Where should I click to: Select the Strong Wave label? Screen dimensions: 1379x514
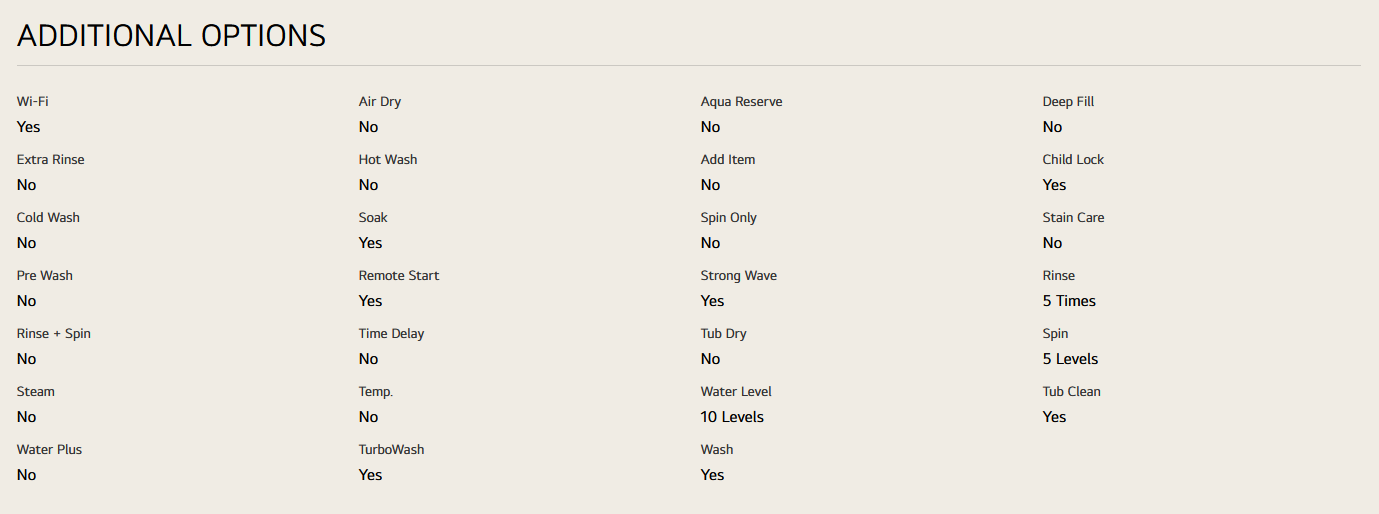tap(738, 276)
